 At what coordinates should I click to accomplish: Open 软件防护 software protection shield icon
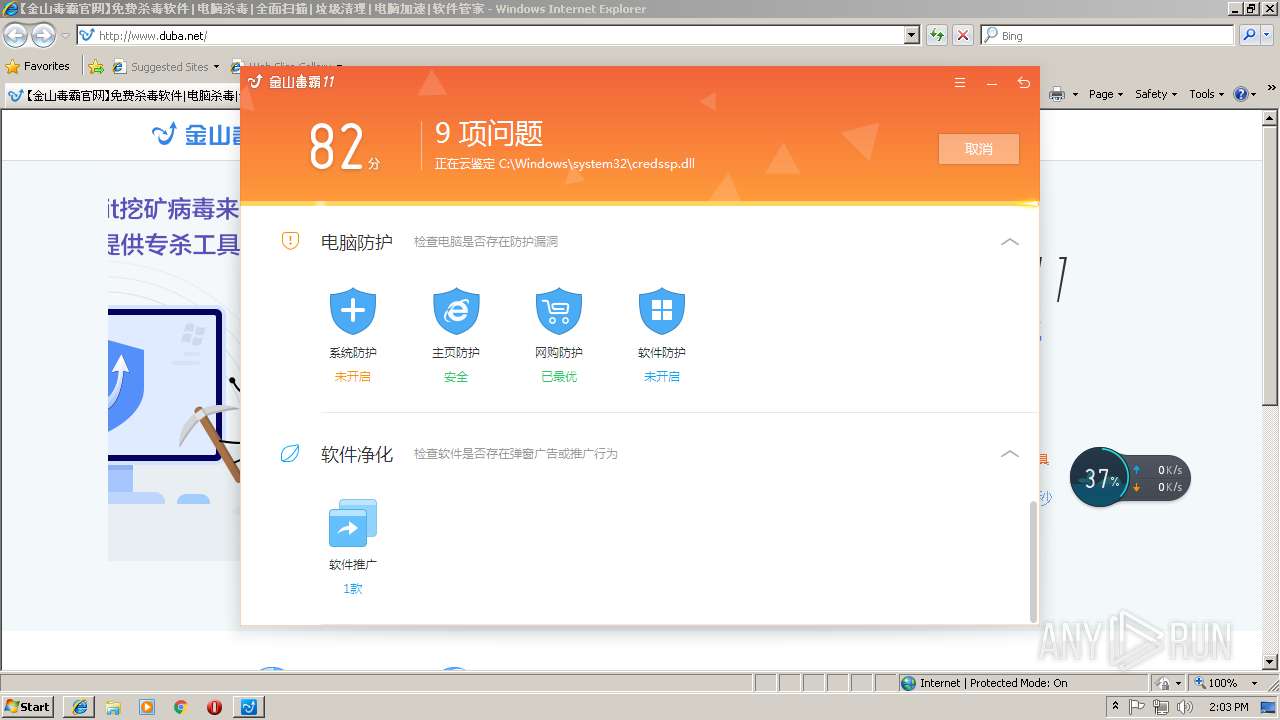(662, 312)
